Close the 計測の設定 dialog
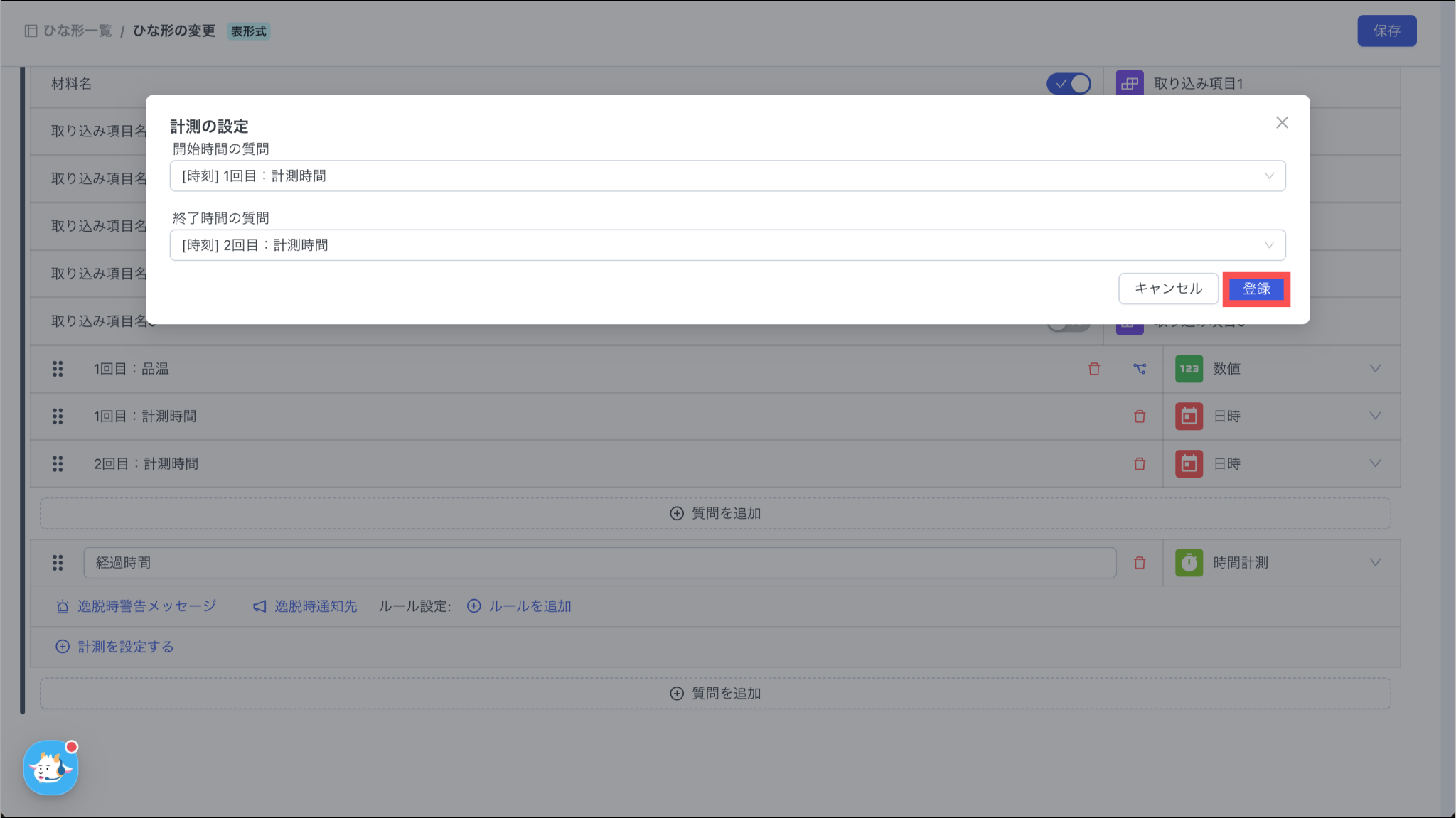 (x=1282, y=123)
